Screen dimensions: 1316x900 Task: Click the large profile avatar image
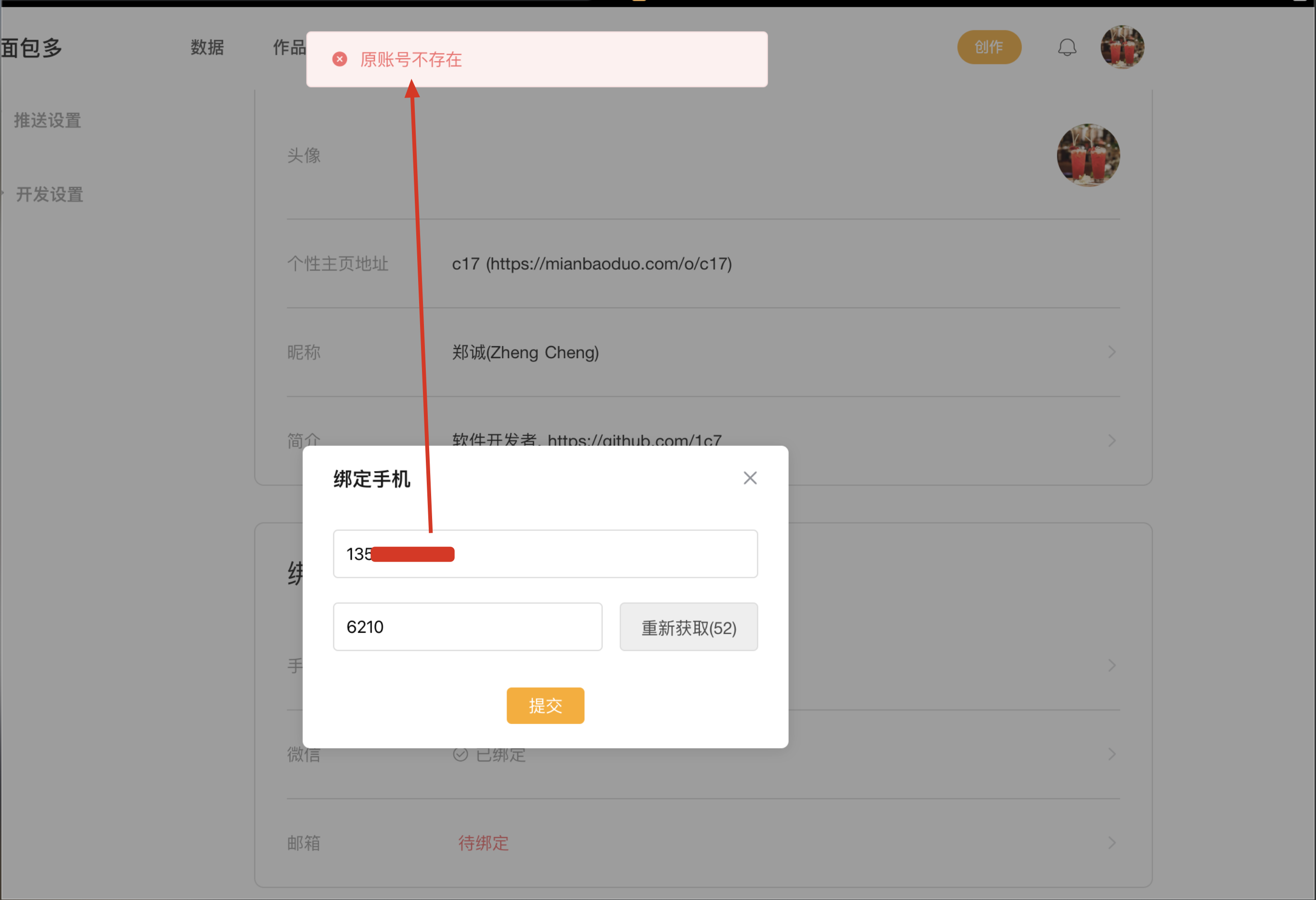click(x=1087, y=155)
